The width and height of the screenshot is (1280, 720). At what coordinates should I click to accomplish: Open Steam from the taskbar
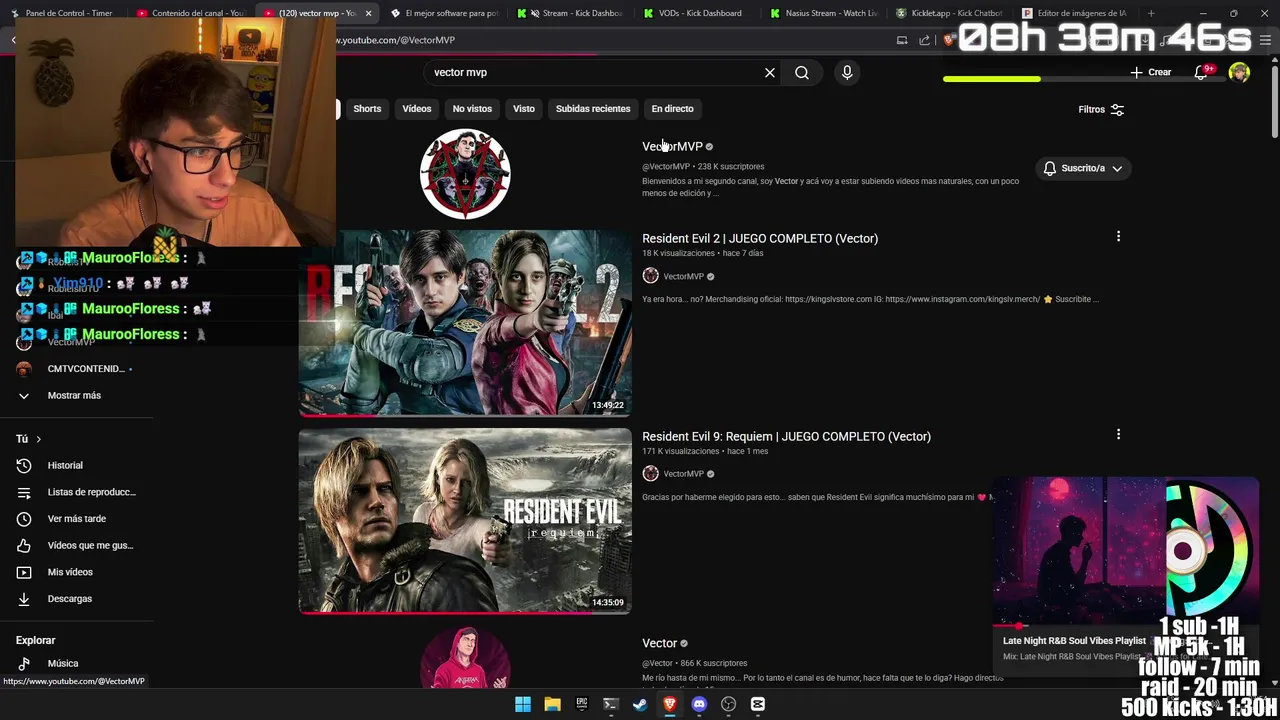(640, 704)
